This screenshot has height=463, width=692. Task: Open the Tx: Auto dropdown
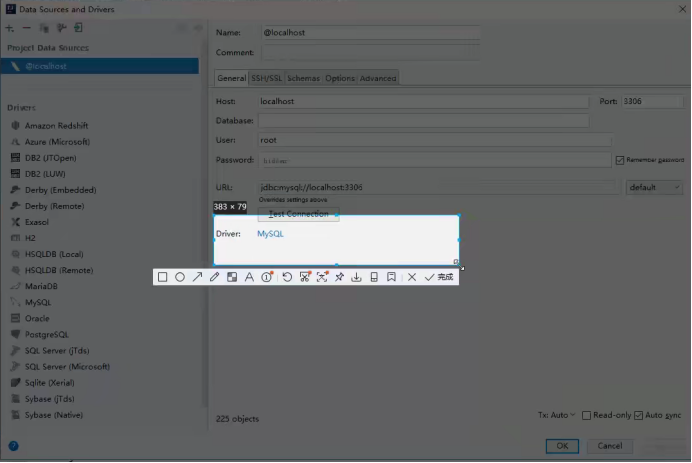coord(556,415)
